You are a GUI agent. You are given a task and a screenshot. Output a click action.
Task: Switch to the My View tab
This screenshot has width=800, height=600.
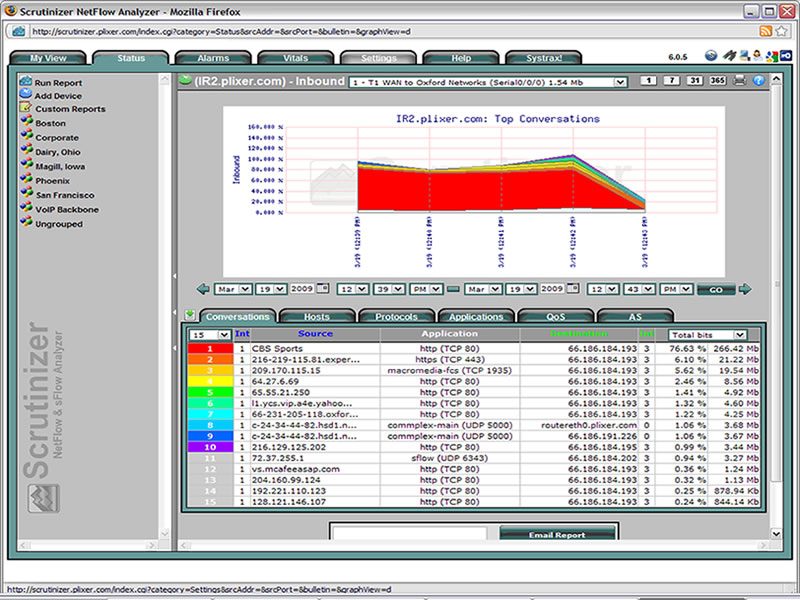click(x=48, y=58)
